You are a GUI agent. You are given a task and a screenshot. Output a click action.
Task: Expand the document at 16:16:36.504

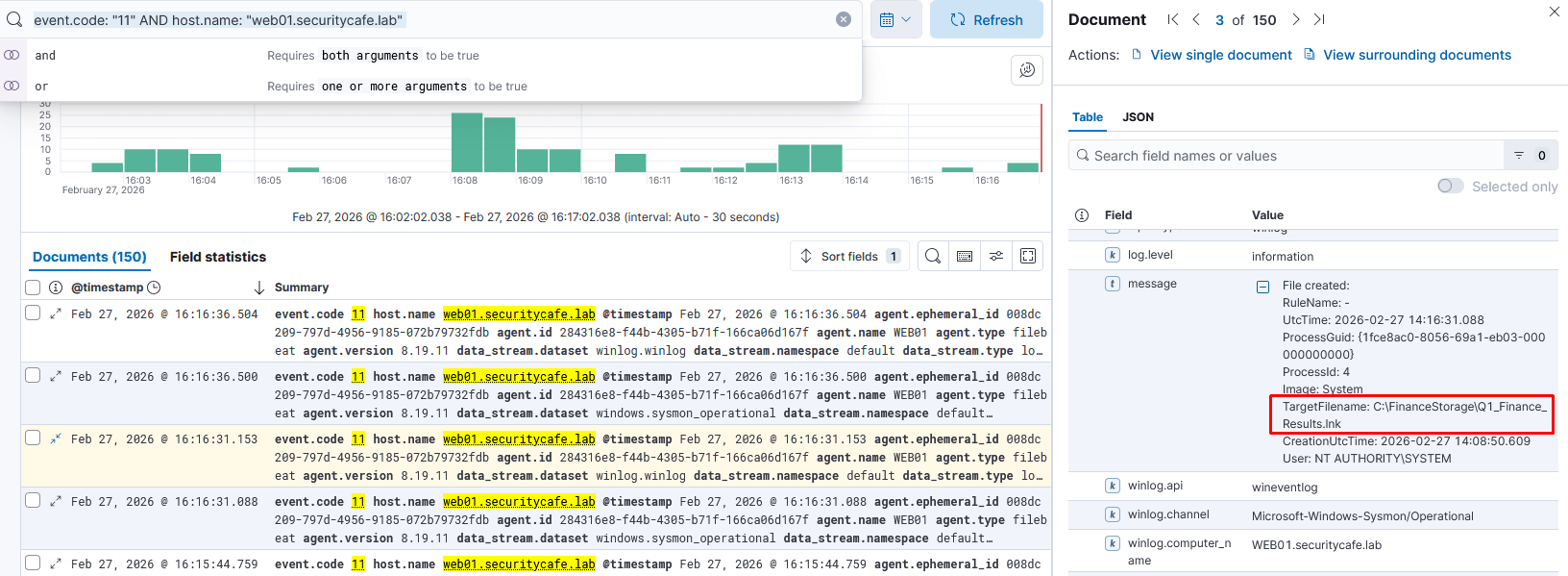(56, 313)
